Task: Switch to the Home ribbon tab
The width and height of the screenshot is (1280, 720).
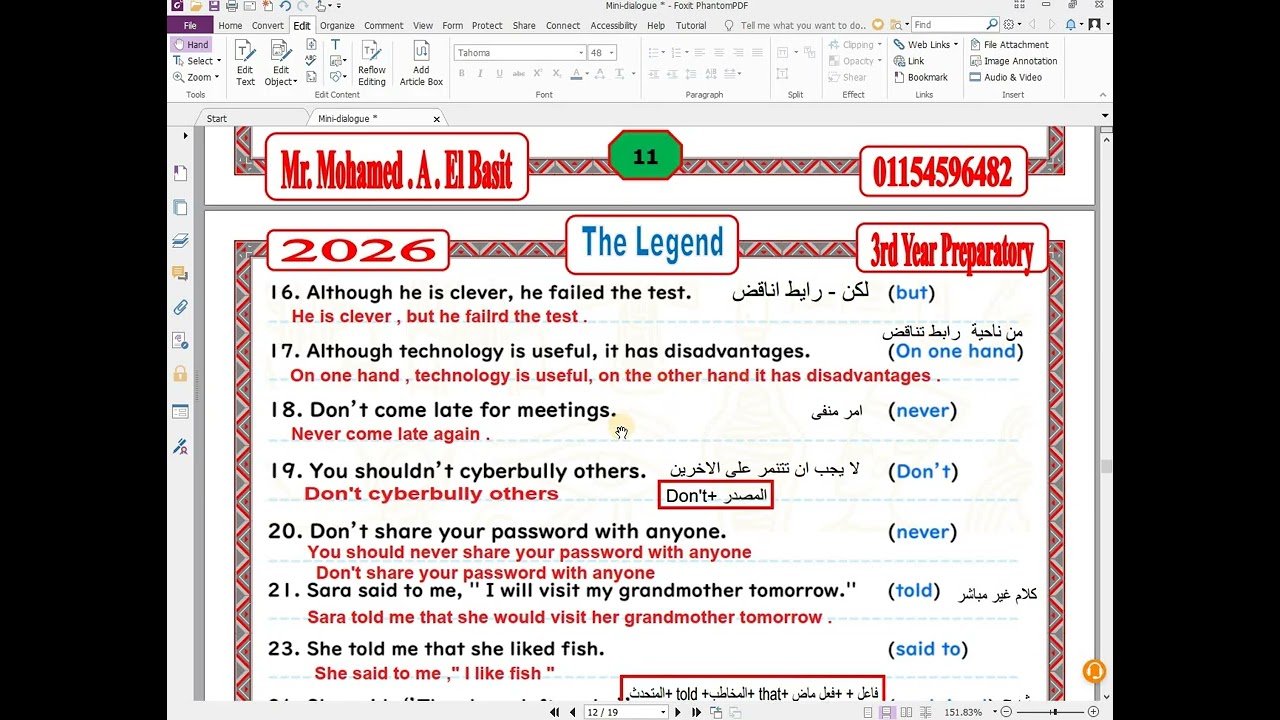Action: (230, 25)
